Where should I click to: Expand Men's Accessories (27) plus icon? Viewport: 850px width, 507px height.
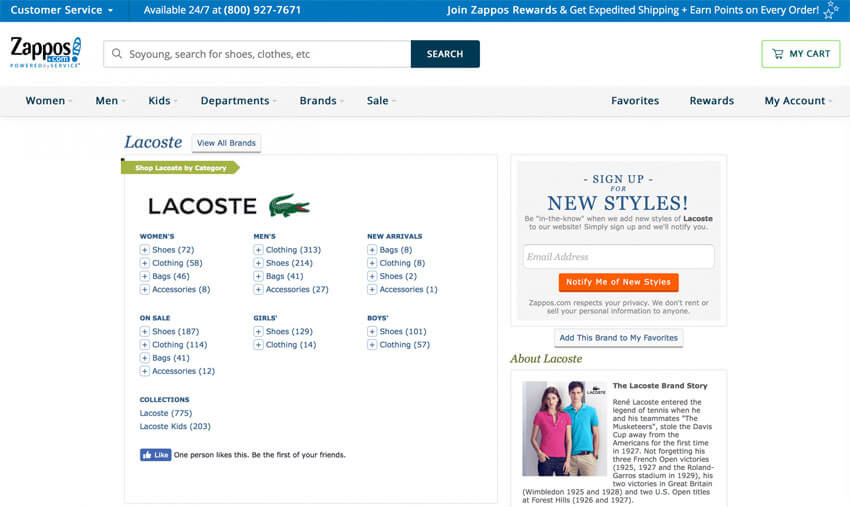pyautogui.click(x=259, y=290)
